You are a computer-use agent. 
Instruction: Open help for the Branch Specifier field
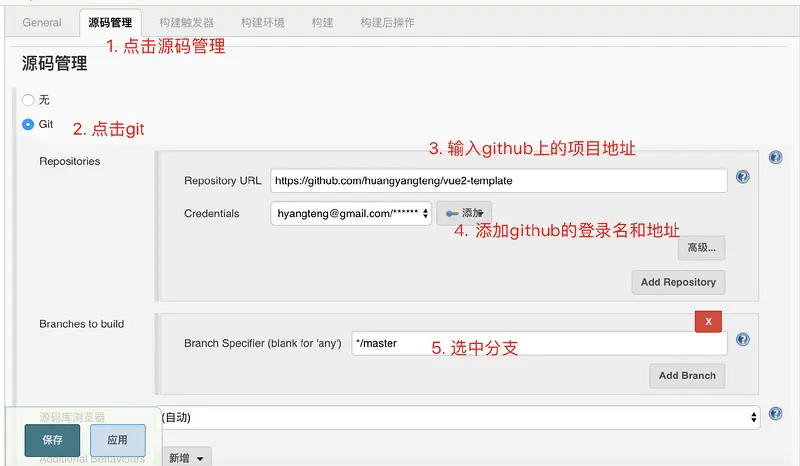click(x=743, y=339)
